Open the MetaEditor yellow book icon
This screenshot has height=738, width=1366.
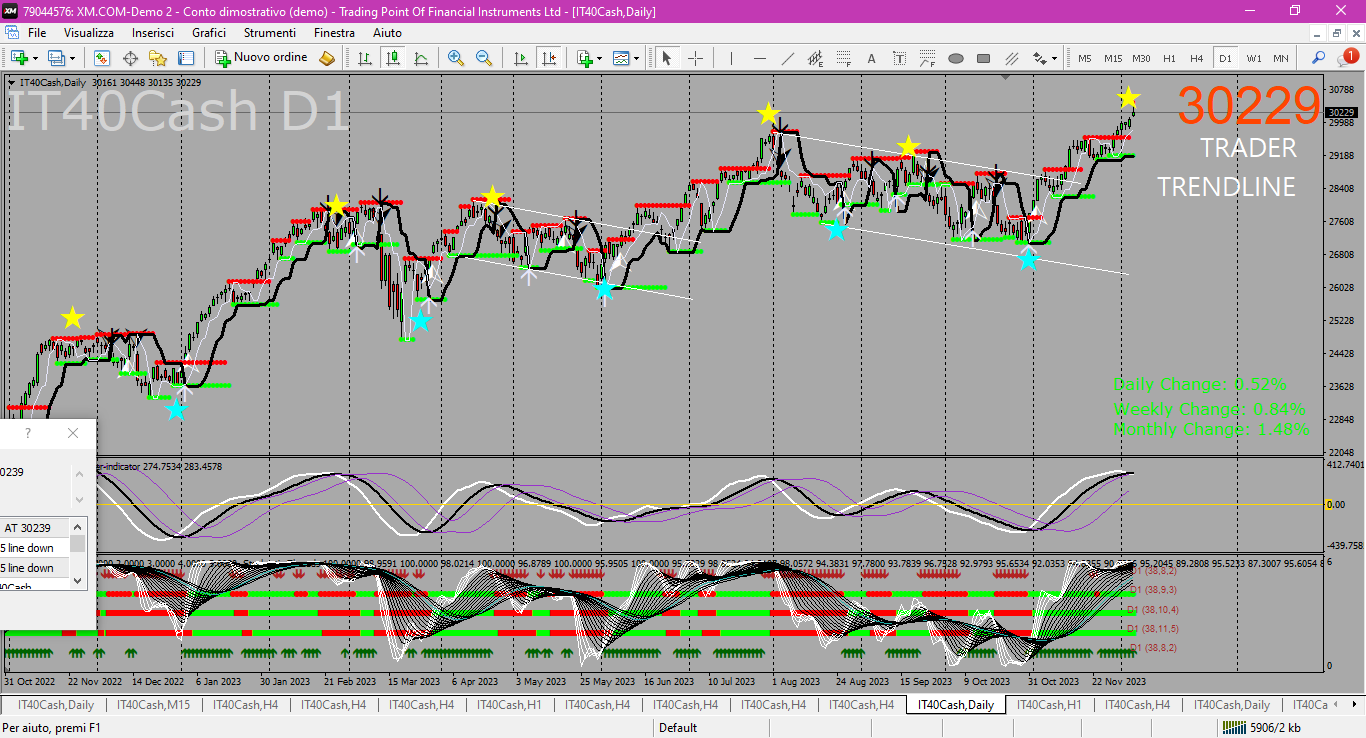tap(327, 58)
